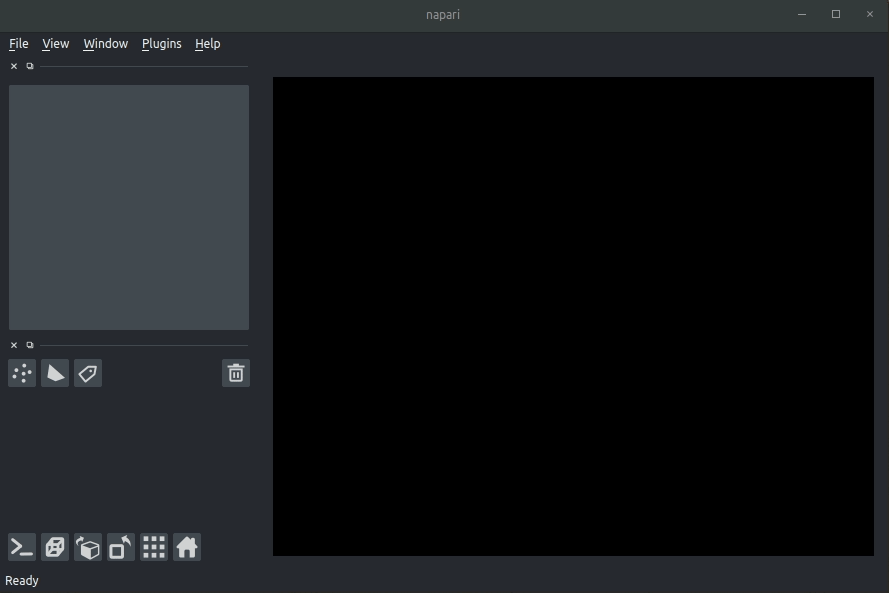Add a new Points layer
Screen dimensions: 889x593
[x=21, y=373]
